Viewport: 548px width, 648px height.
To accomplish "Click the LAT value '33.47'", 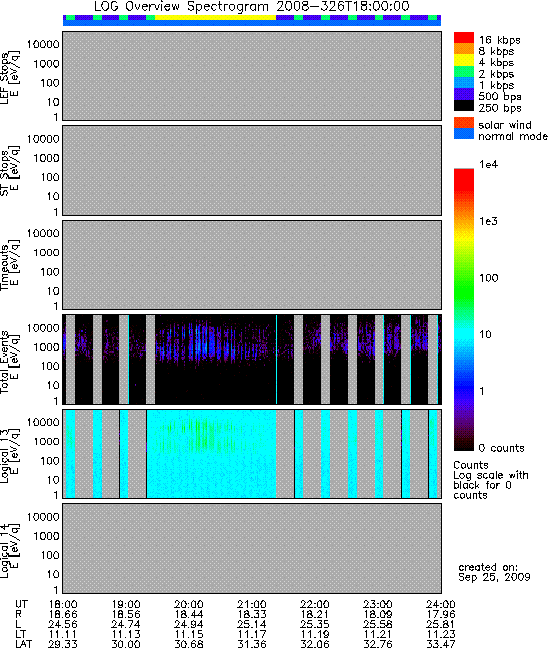I will pos(441,644).
